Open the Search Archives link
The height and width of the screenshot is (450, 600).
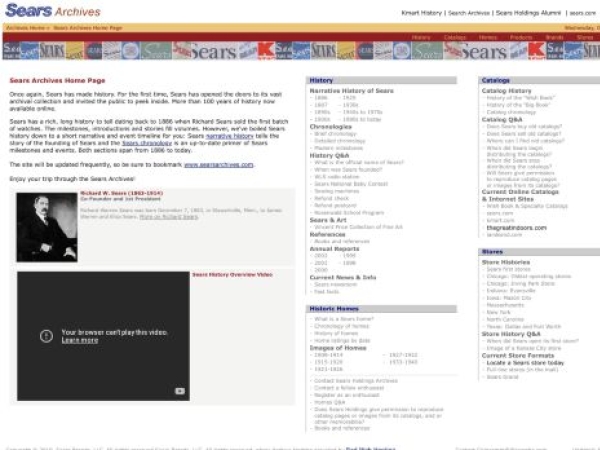(x=469, y=13)
